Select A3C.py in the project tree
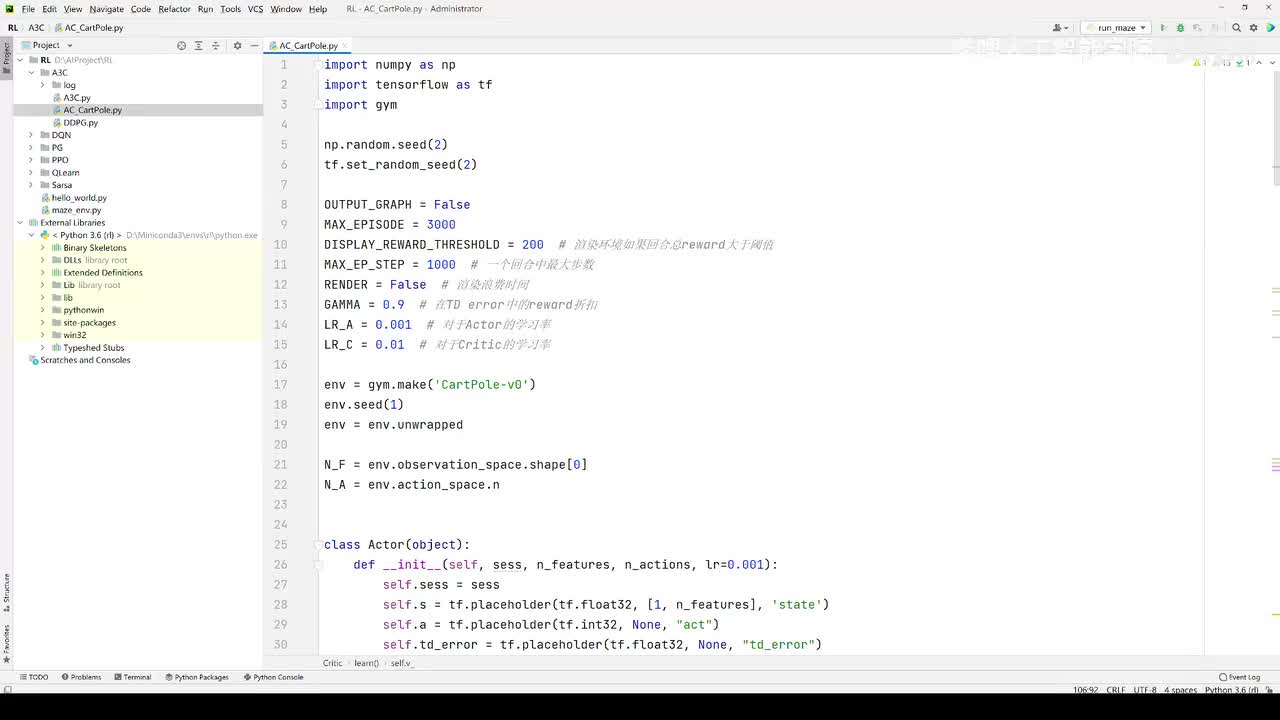1280x720 pixels. tap(77, 98)
